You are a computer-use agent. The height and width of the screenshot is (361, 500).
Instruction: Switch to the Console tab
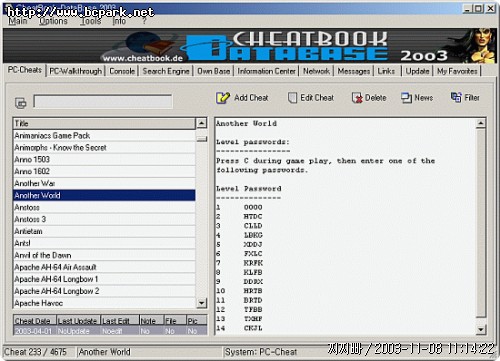coord(122,71)
